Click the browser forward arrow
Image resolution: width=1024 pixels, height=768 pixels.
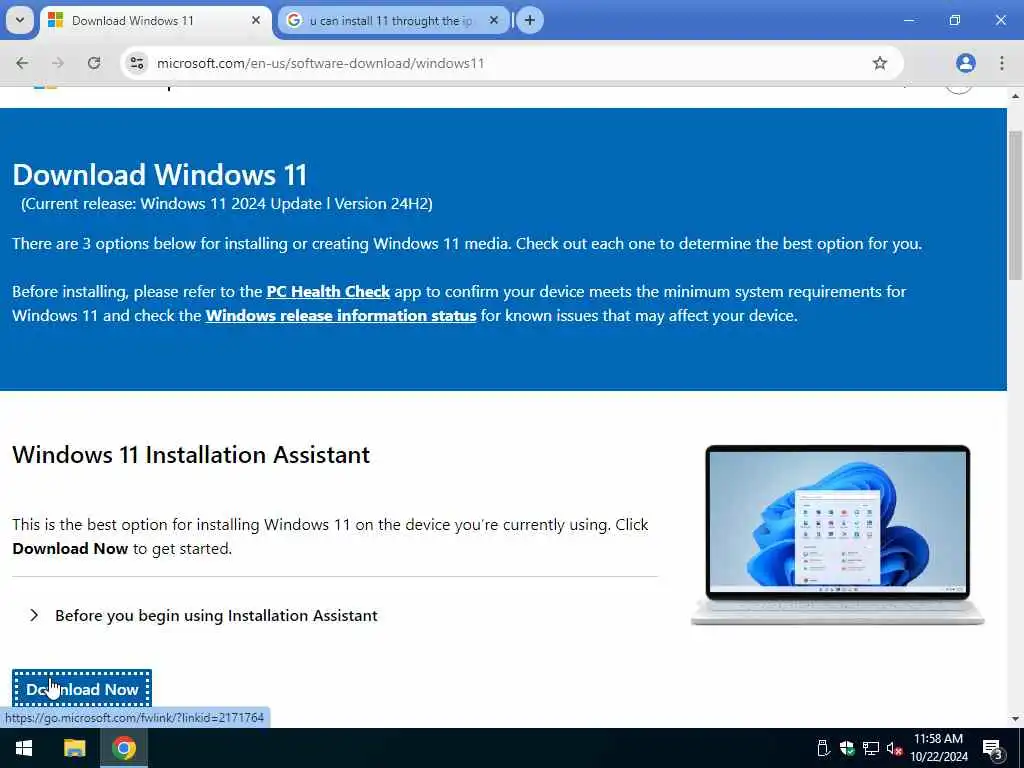[x=58, y=63]
